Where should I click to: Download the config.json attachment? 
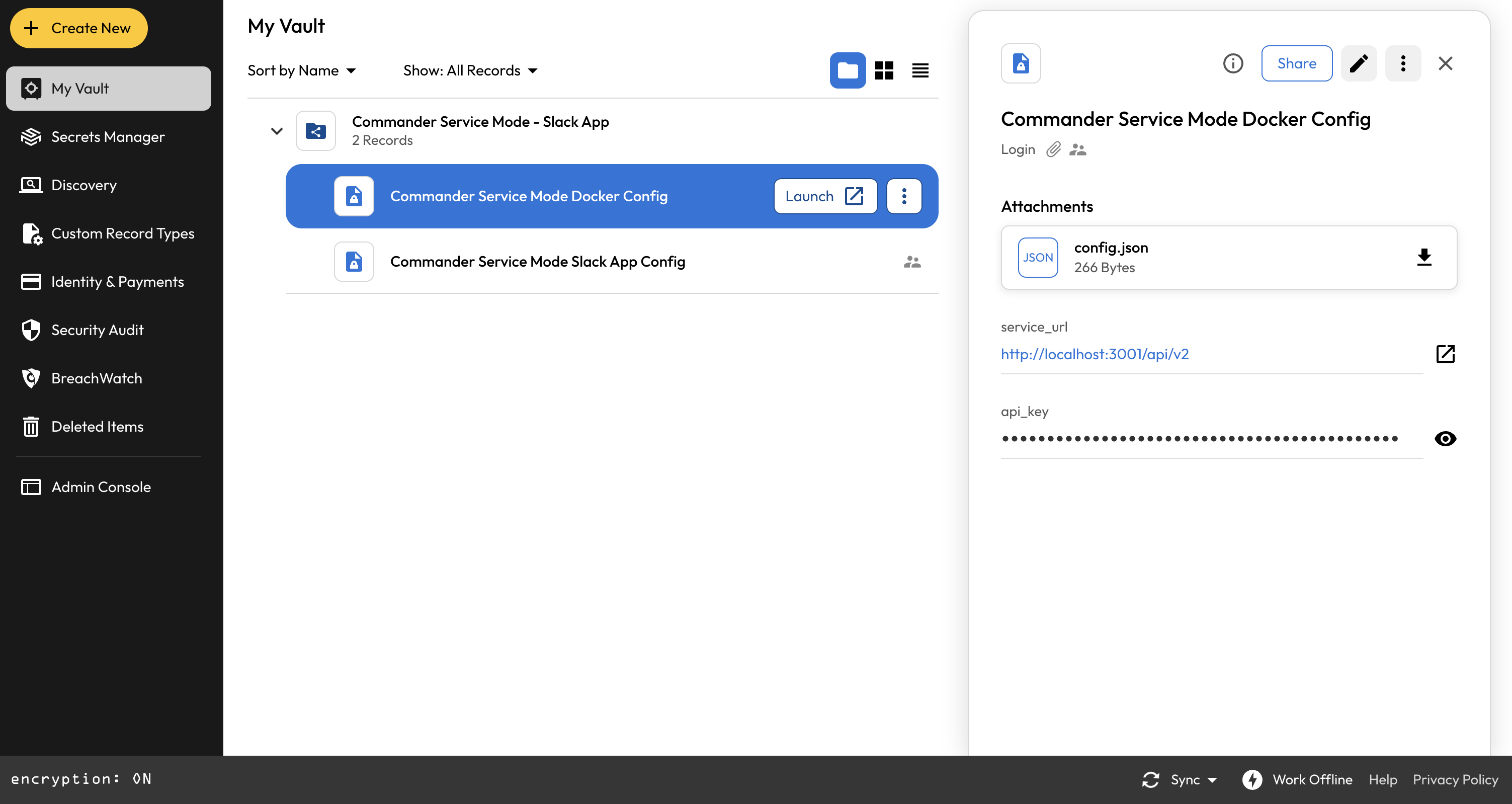tap(1424, 257)
